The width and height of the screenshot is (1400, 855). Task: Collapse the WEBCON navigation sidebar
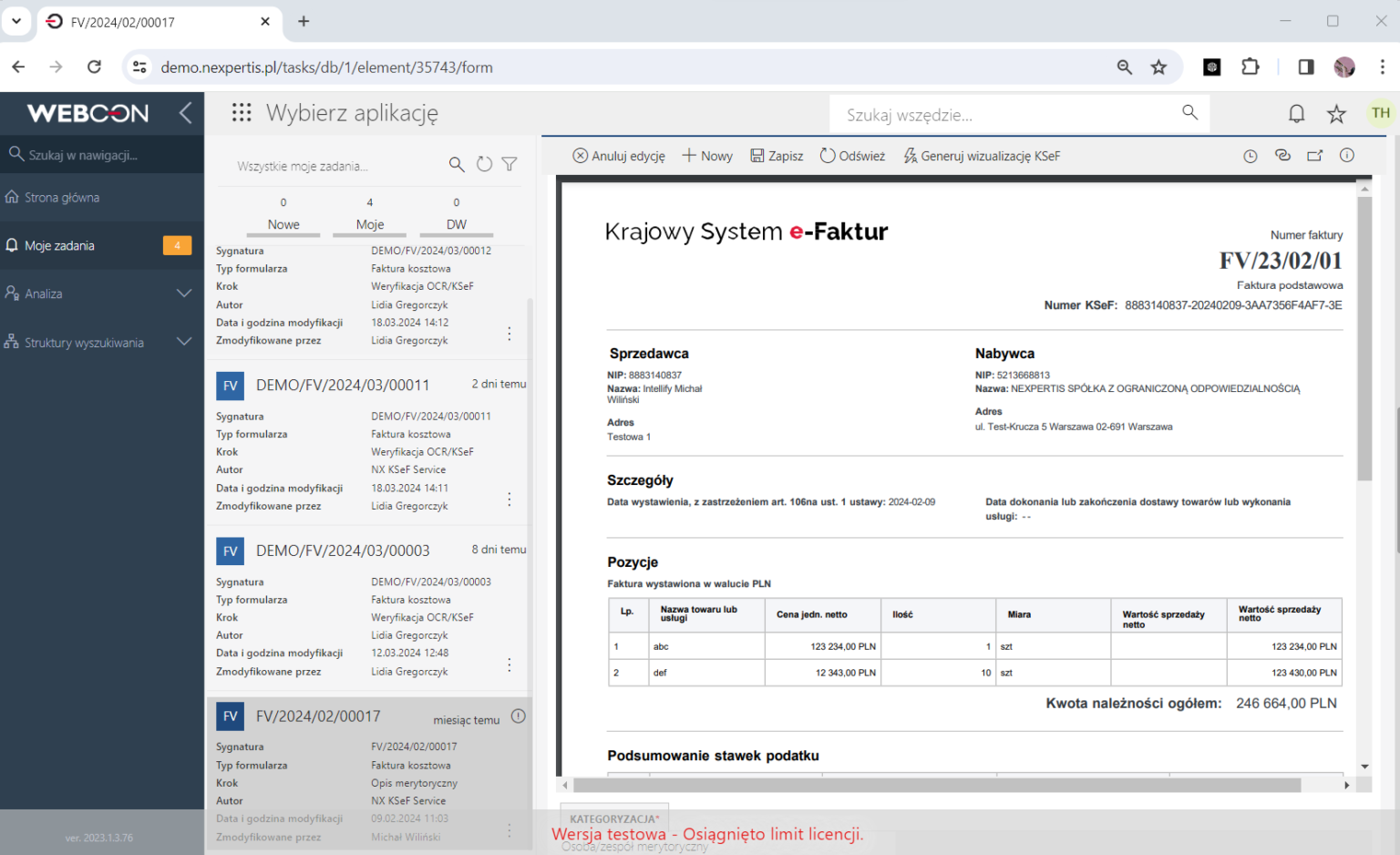pos(185,113)
